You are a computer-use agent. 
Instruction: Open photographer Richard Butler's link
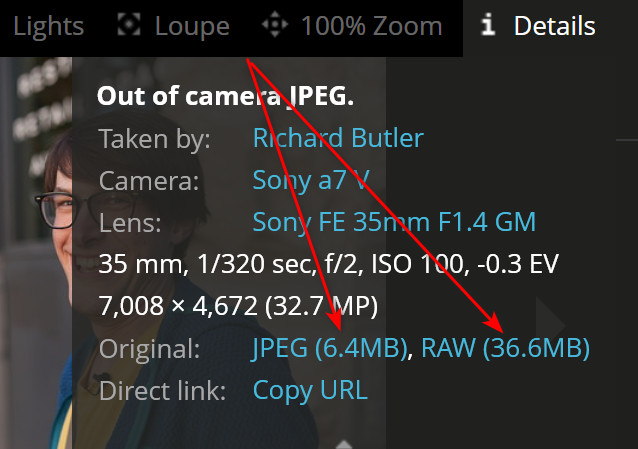tap(338, 138)
